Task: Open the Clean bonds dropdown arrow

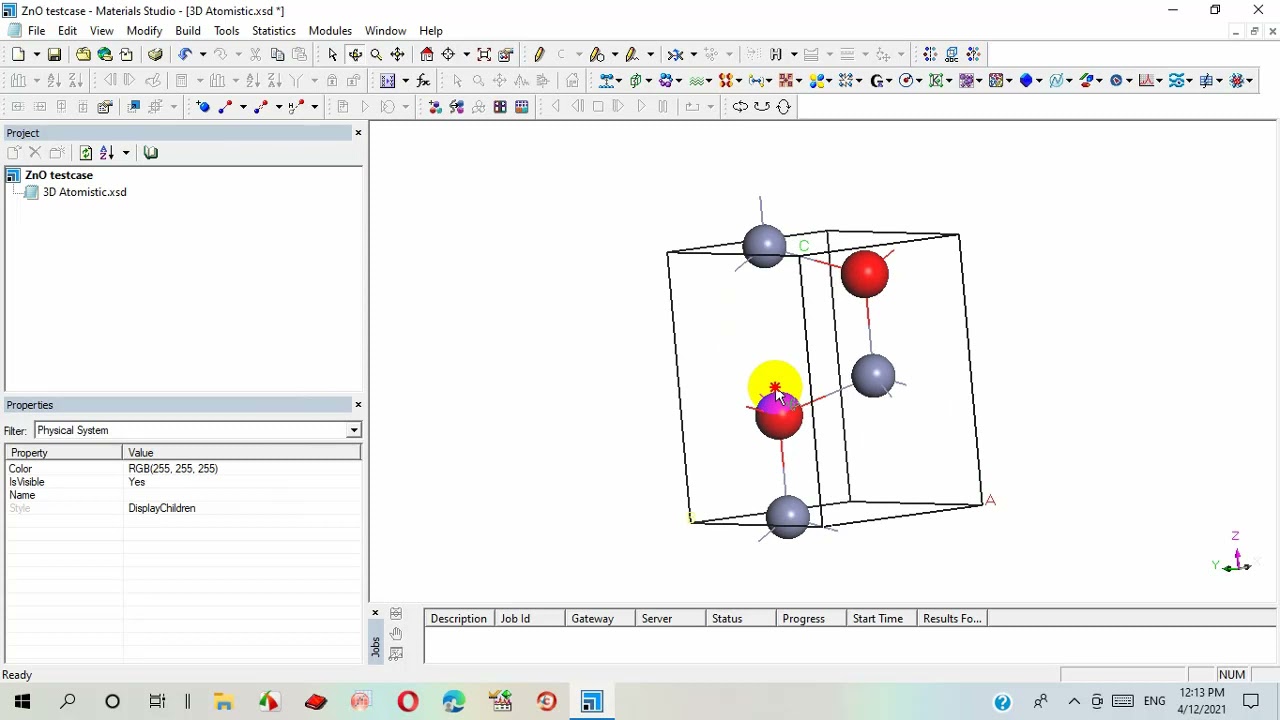Action: (692, 54)
